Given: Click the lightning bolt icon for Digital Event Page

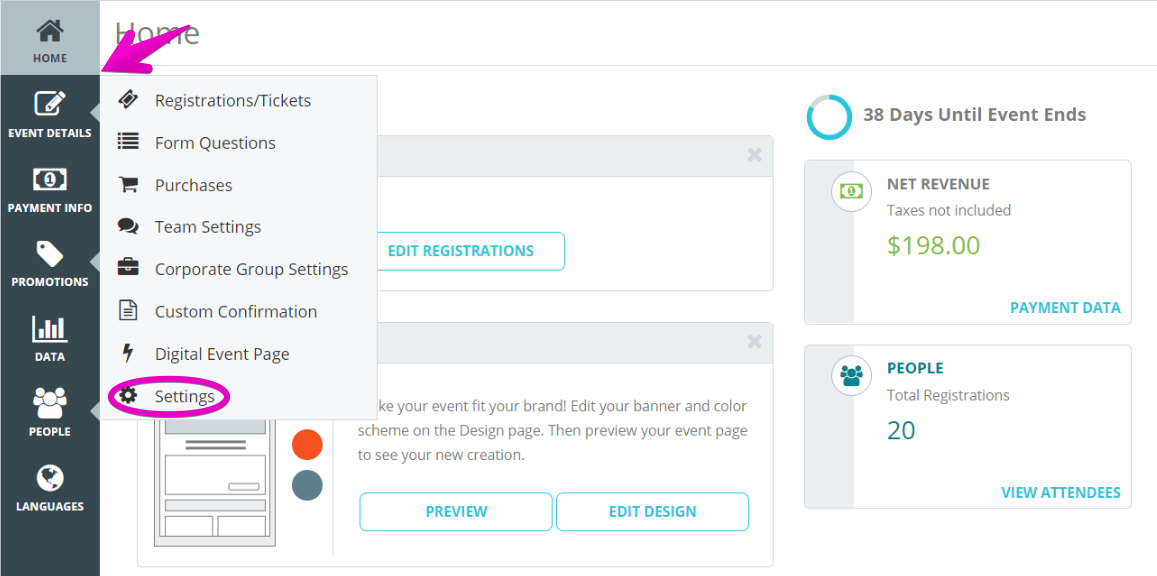Looking at the screenshot, I should [x=128, y=353].
